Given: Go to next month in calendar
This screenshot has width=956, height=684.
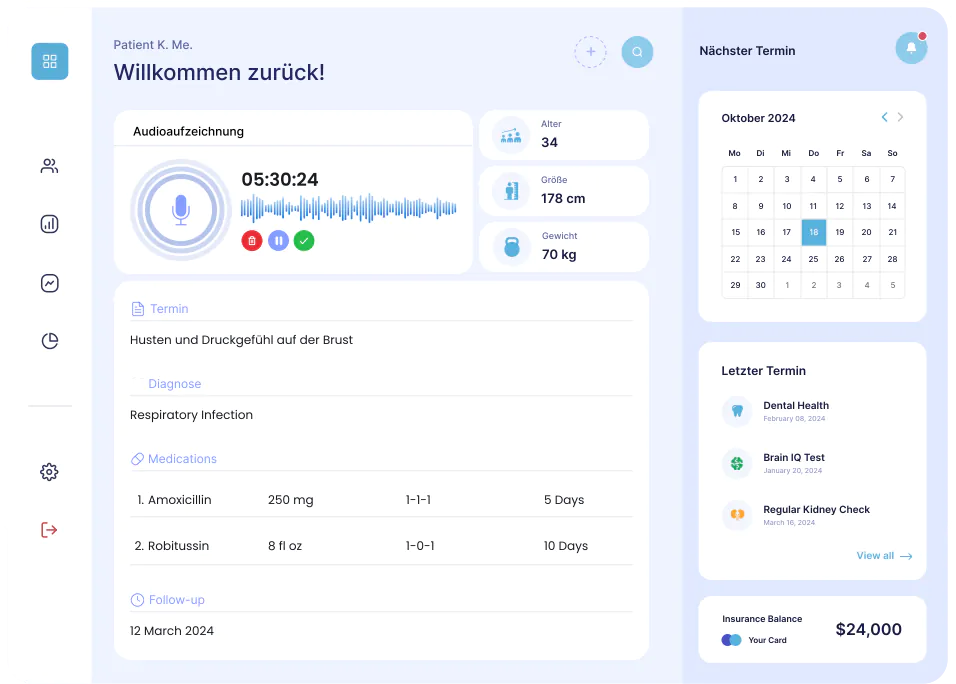Looking at the screenshot, I should [900, 118].
